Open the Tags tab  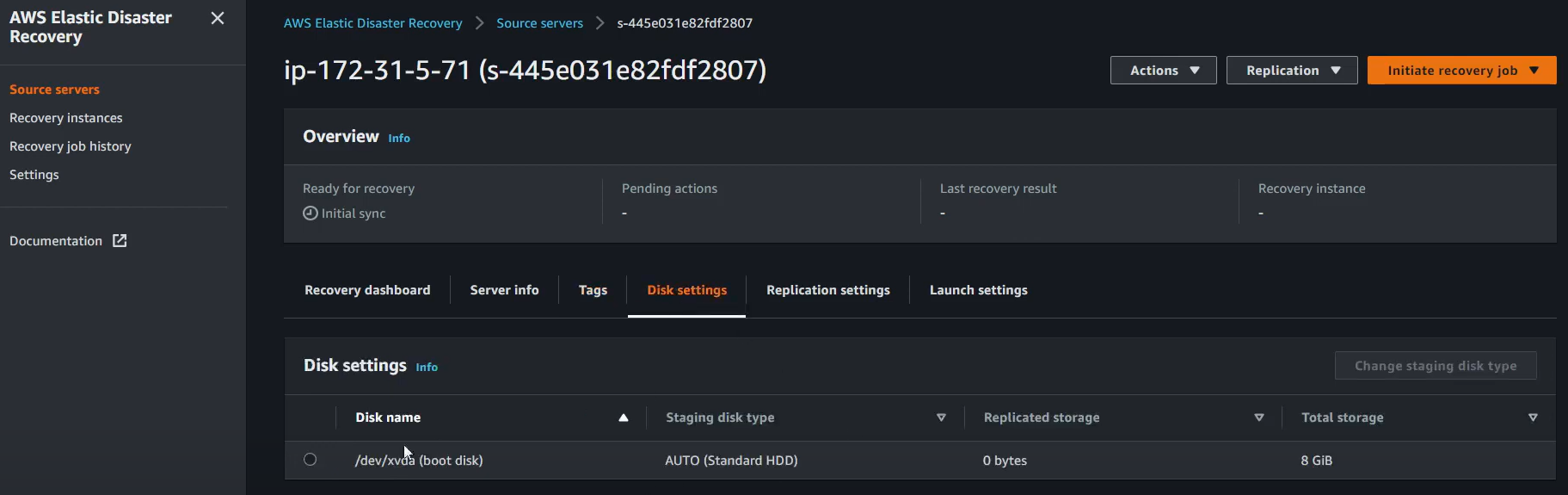pos(593,290)
